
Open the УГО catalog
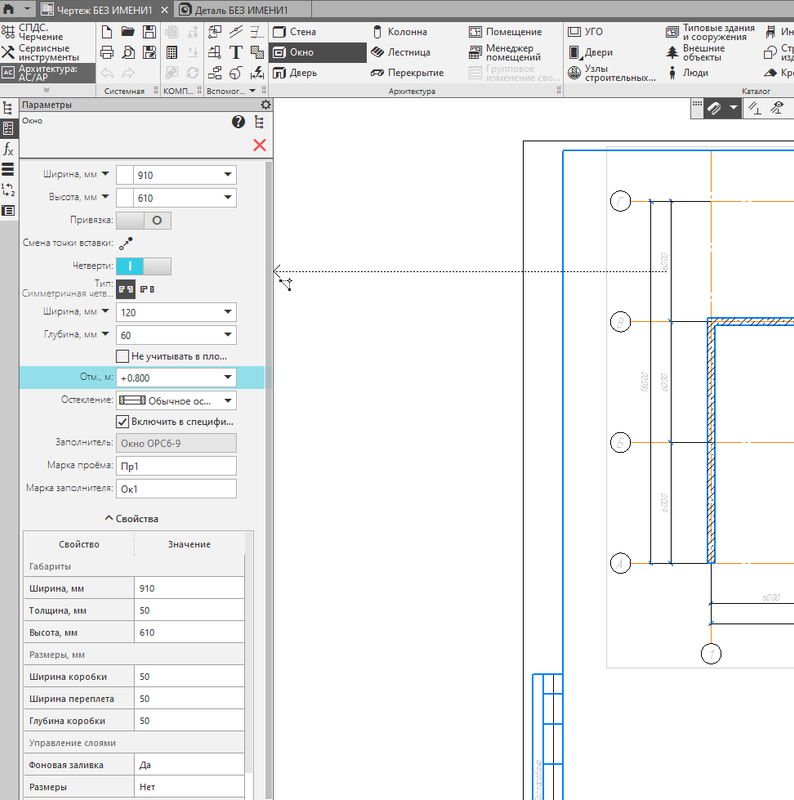(585, 32)
